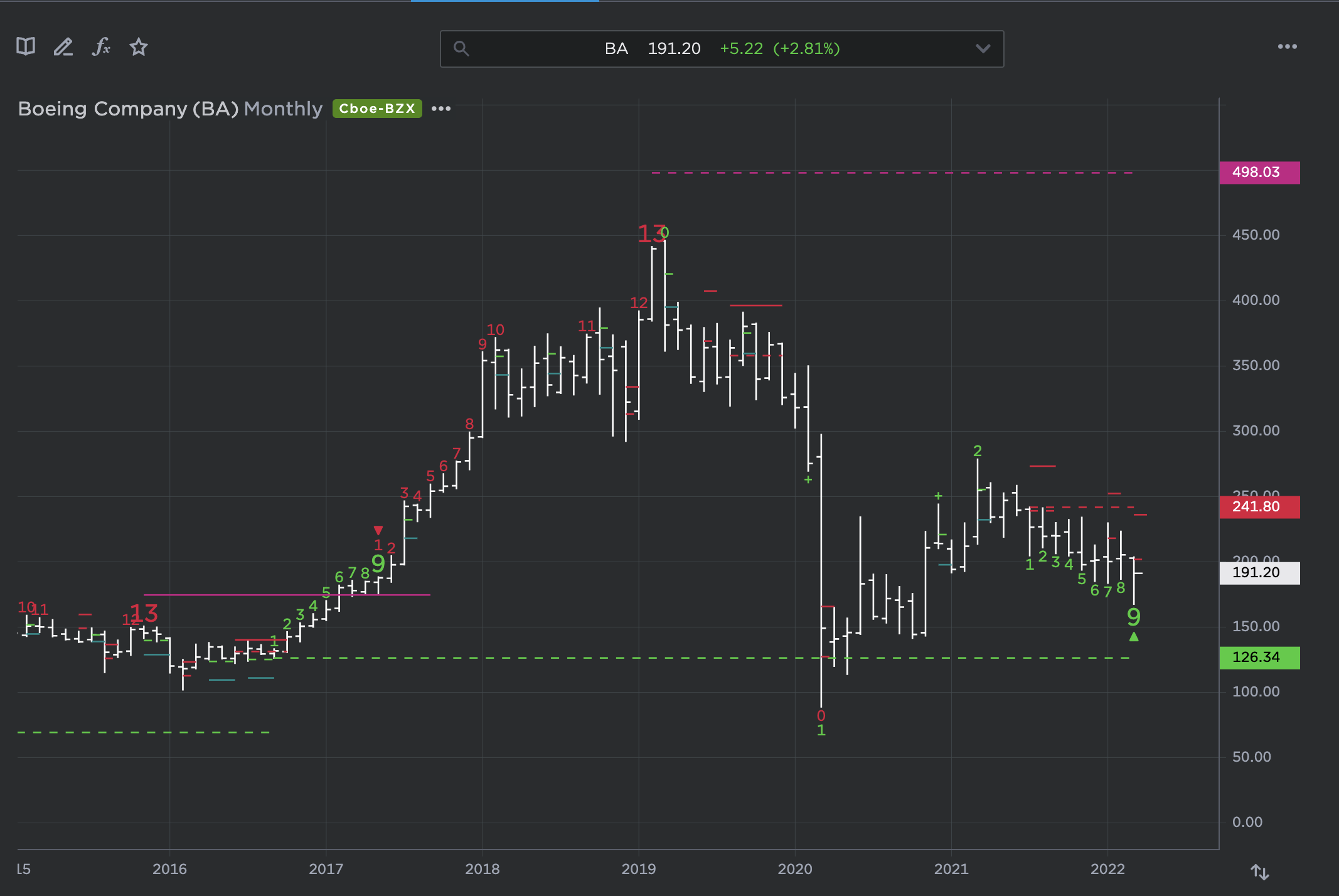Open the top-right three-dot menu
The image size is (1339, 896).
[x=1288, y=46]
